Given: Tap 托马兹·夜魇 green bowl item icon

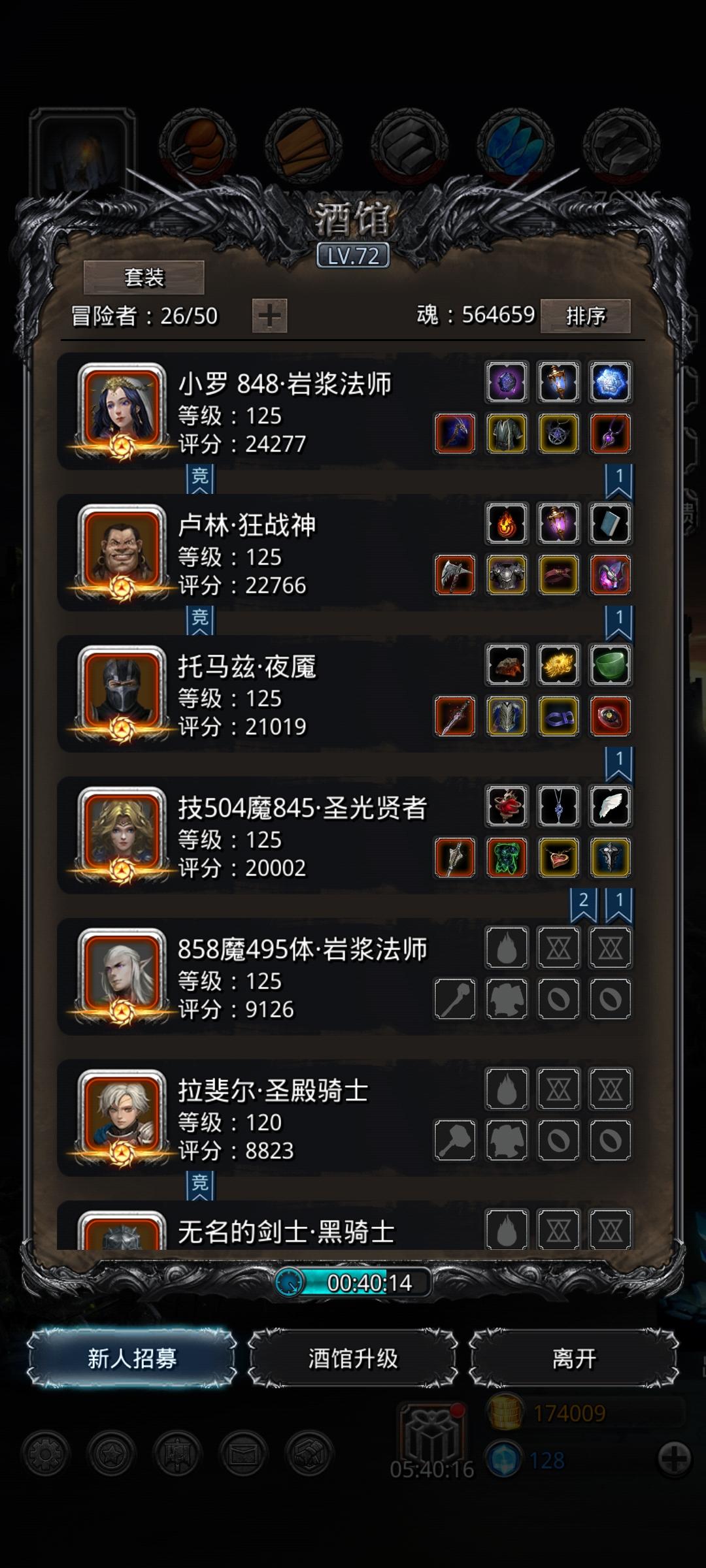Looking at the screenshot, I should tap(610, 665).
